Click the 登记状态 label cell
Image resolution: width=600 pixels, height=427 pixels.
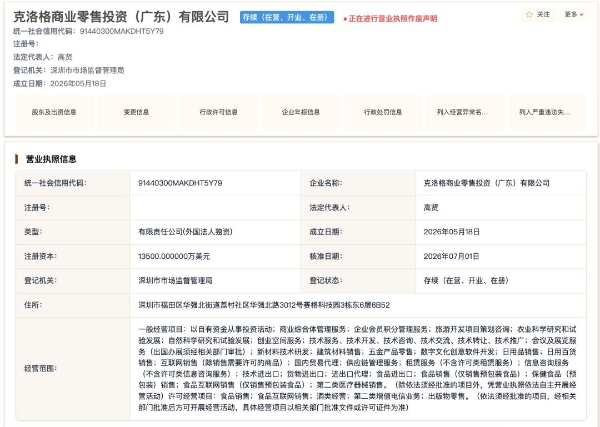(x=358, y=280)
